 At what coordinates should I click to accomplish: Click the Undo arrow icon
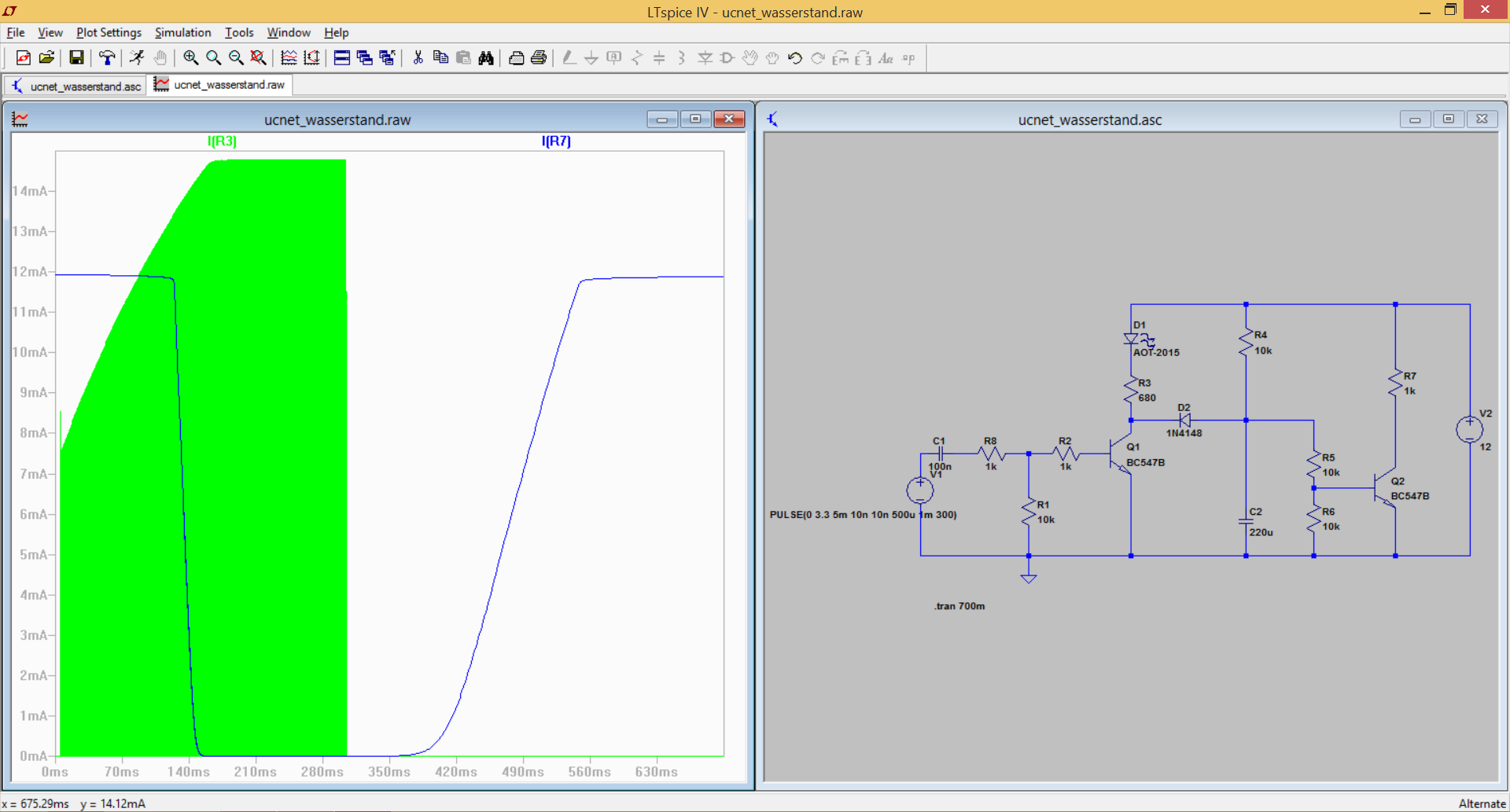click(x=795, y=57)
